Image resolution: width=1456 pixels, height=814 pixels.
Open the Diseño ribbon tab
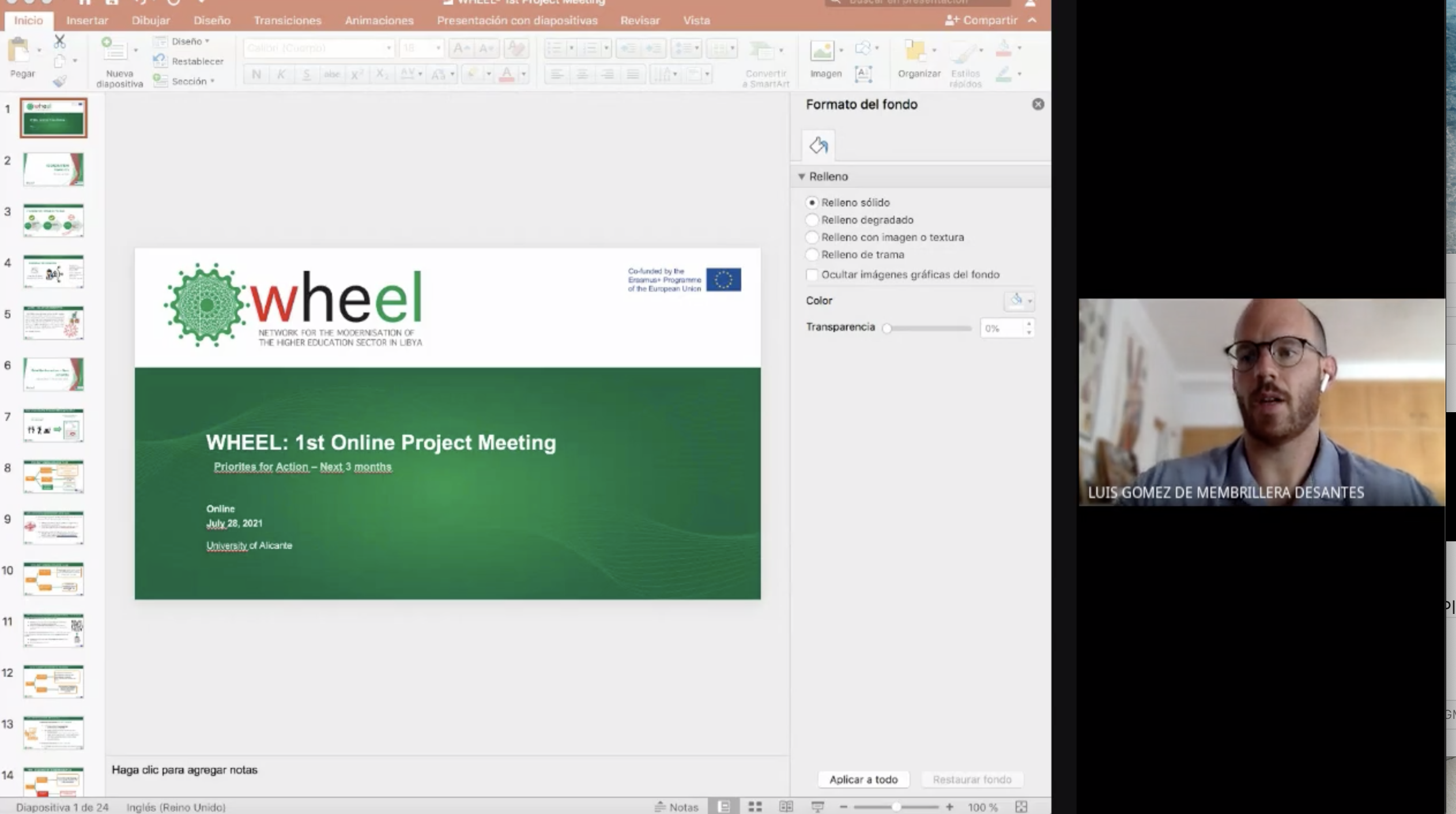coord(212,20)
